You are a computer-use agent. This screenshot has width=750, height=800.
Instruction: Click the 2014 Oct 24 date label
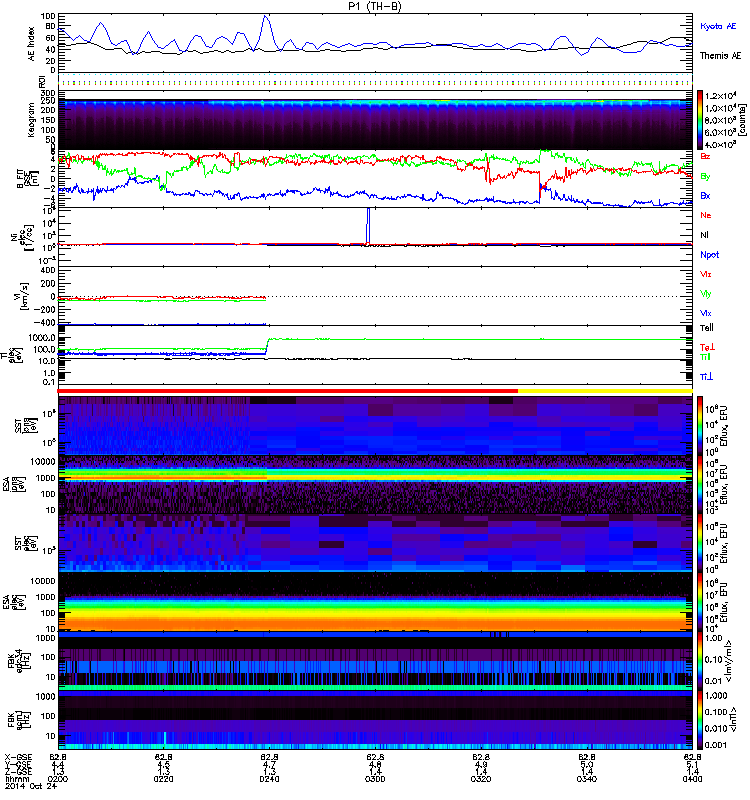[31, 786]
